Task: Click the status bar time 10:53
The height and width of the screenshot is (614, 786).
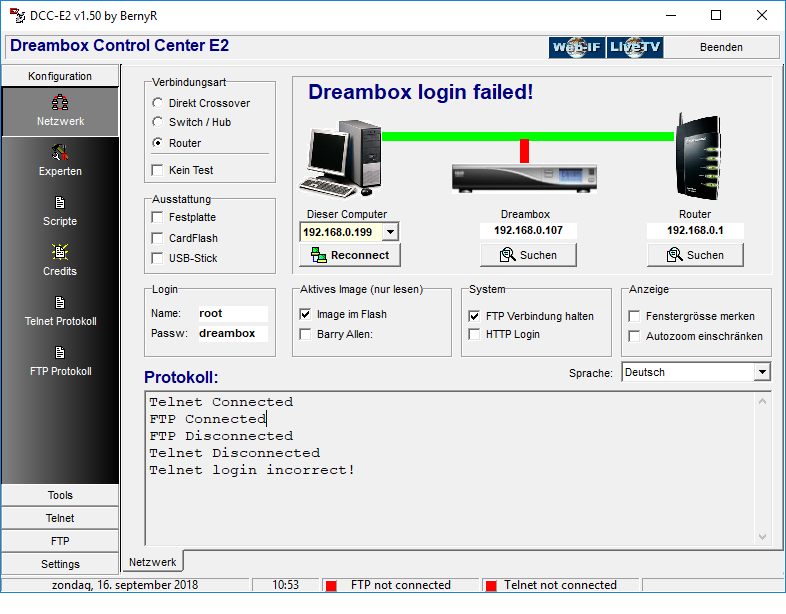Action: (285, 585)
